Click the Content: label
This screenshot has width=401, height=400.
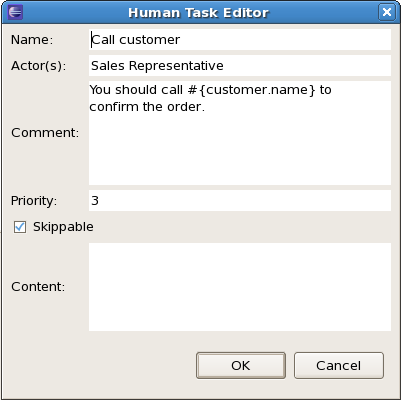tap(38, 287)
